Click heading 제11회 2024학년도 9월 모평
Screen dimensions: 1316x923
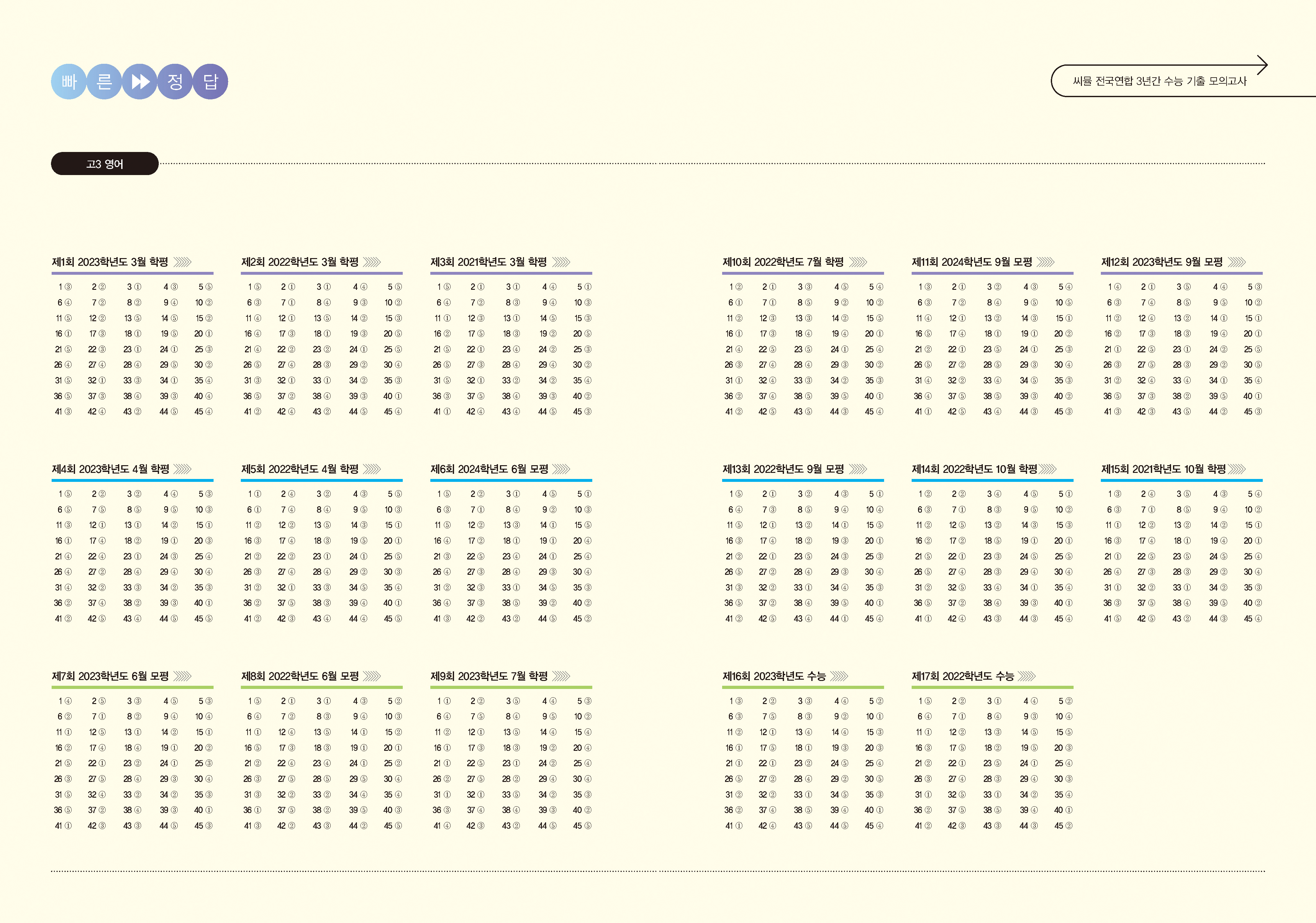(972, 262)
